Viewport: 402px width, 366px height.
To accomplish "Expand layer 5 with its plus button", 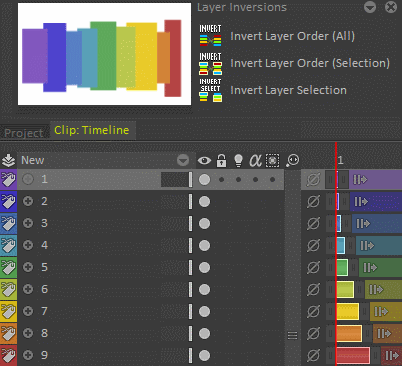I will (28, 267).
